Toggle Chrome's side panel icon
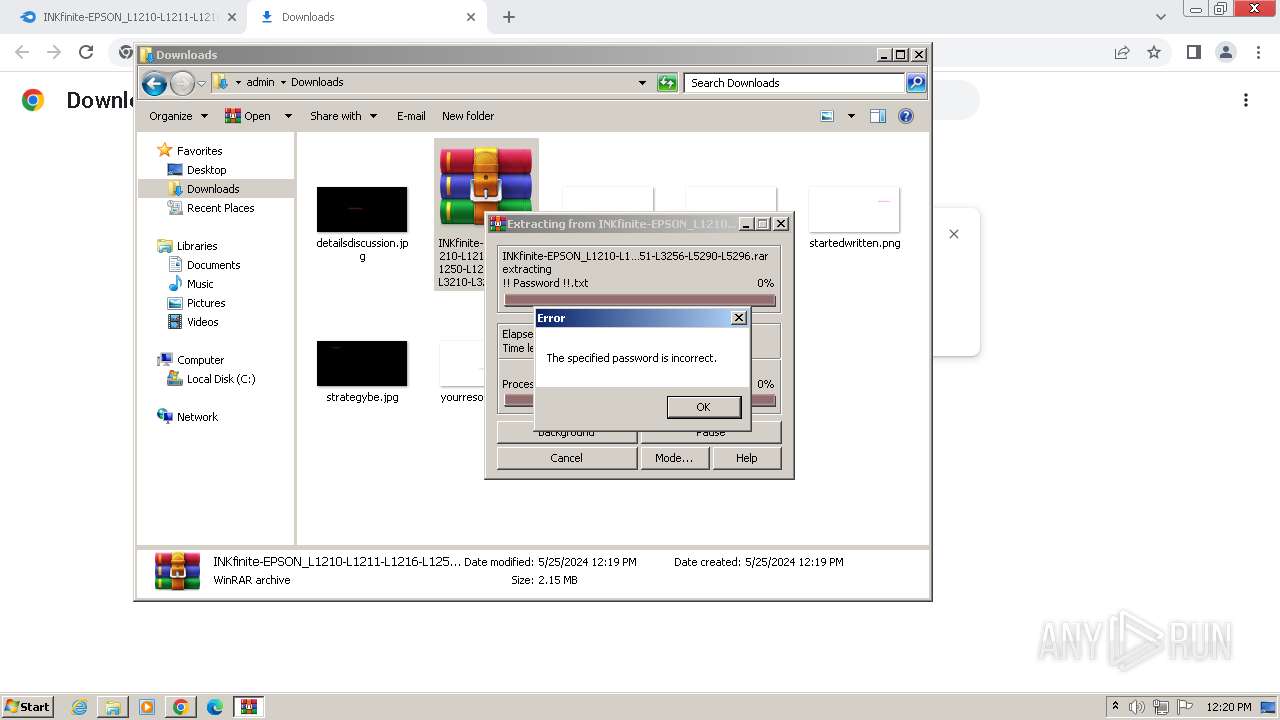 pyautogui.click(x=1193, y=52)
